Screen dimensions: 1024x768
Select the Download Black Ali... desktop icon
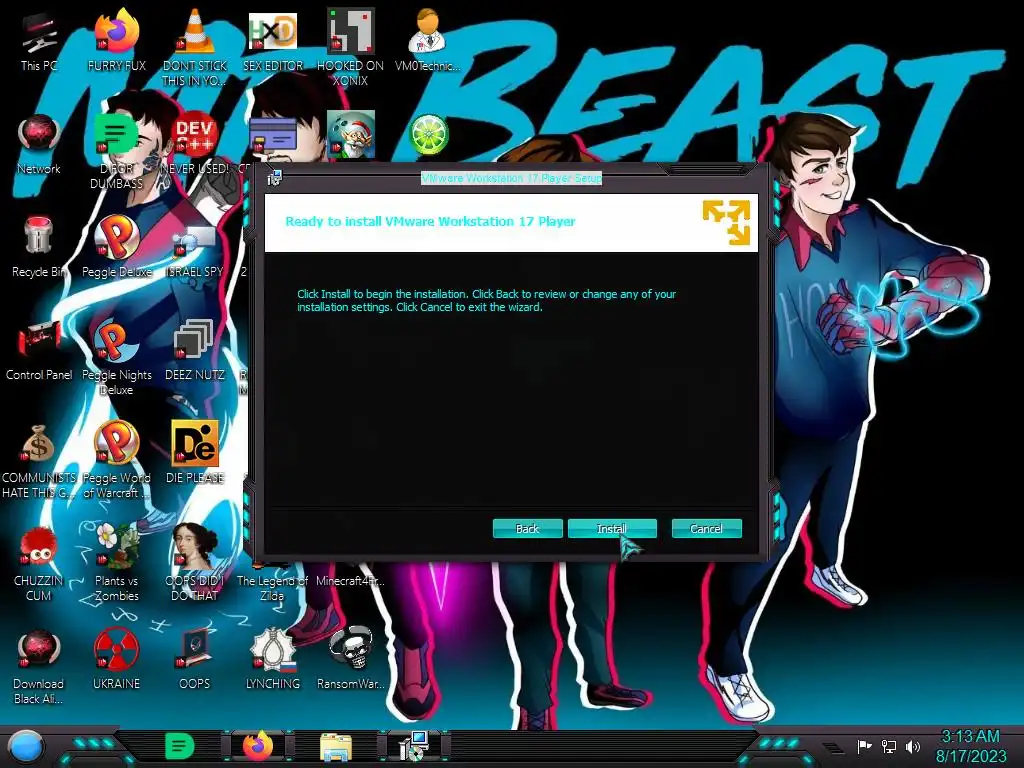tap(39, 666)
